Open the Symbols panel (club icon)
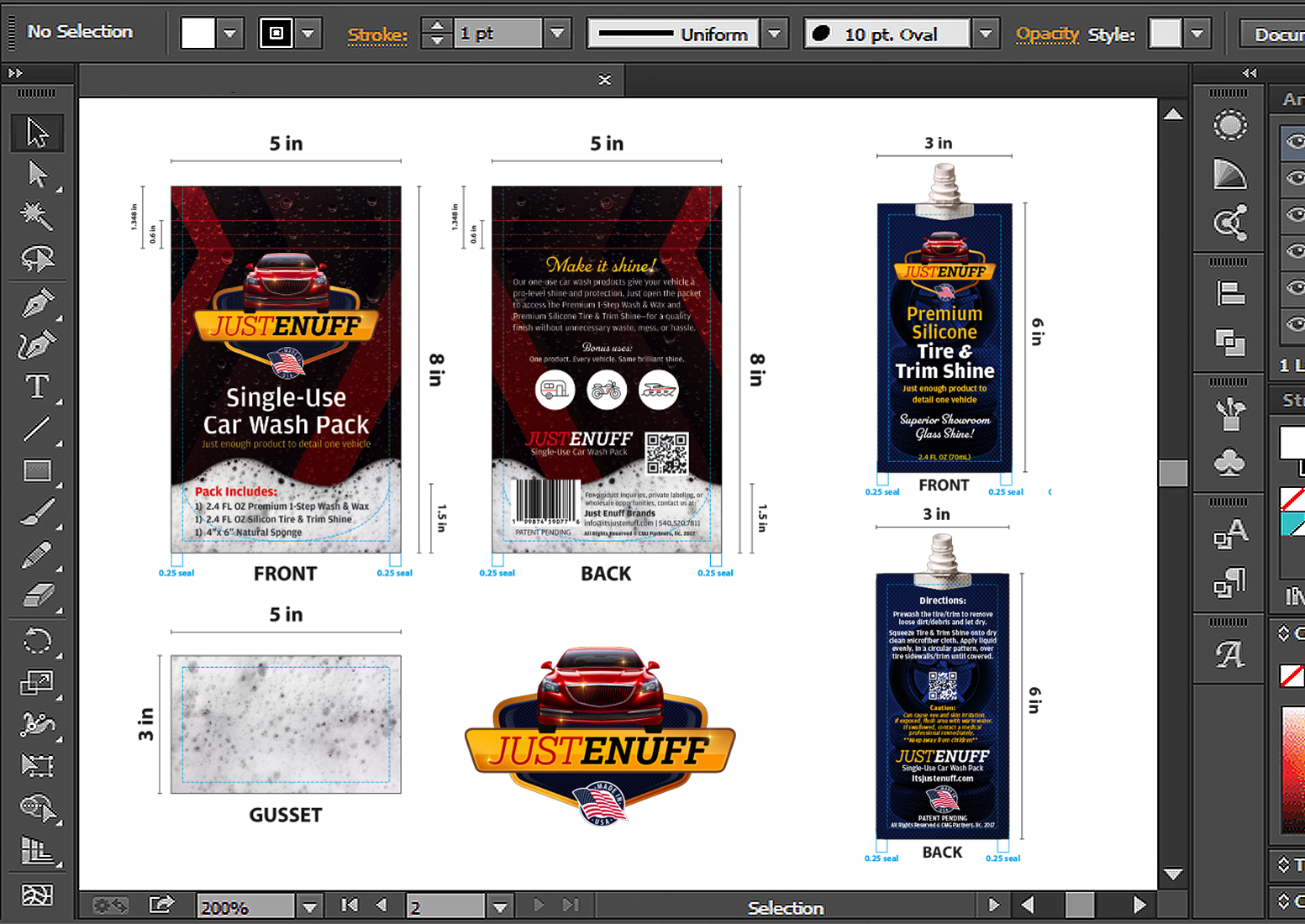 (x=1230, y=462)
